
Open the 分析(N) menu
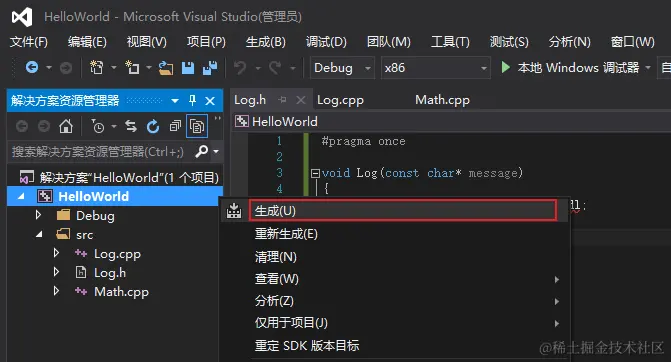570,42
